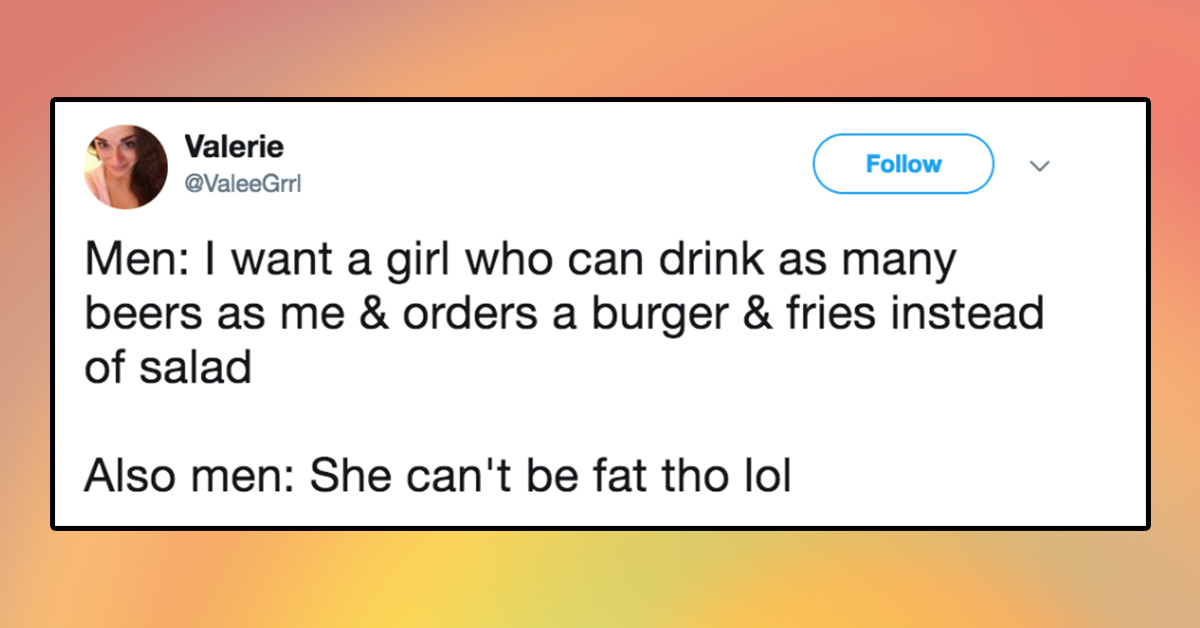Viewport: 1200px width, 628px height.
Task: Open Valerie's profile picture
Action: pos(126,167)
